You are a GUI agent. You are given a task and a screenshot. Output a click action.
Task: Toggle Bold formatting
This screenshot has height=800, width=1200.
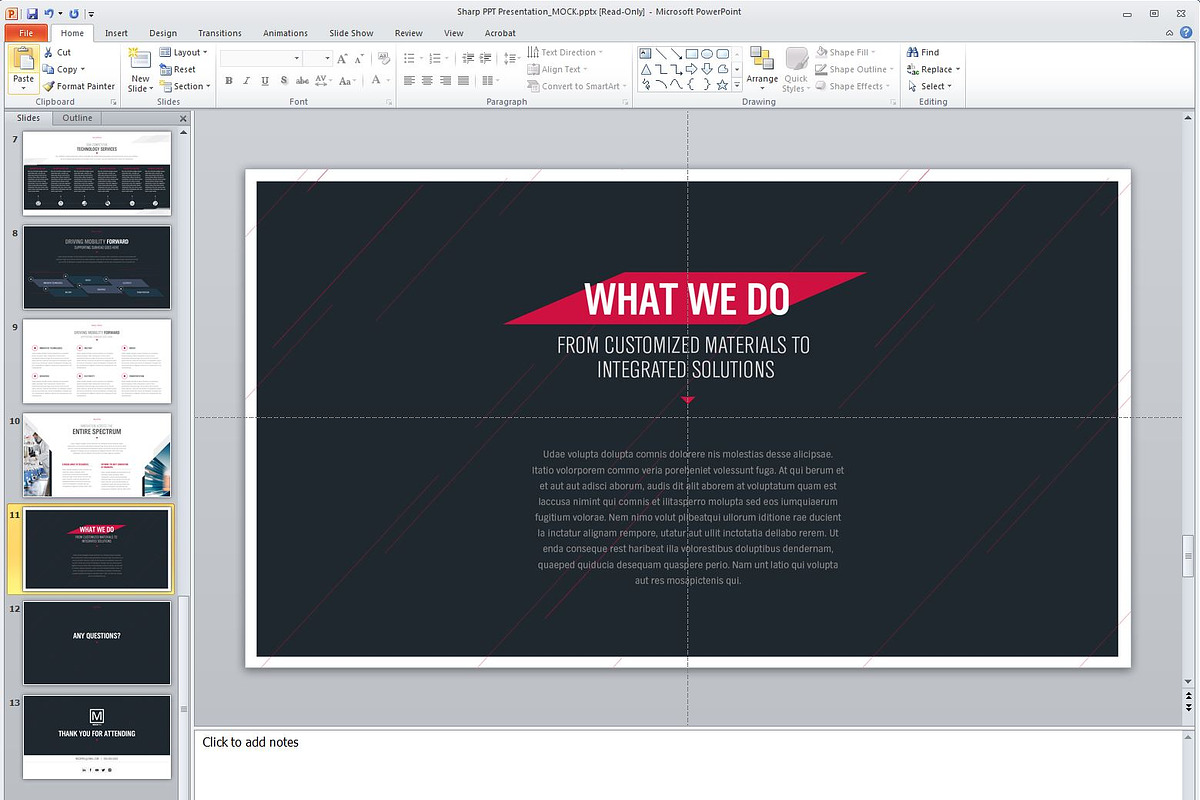coord(229,81)
